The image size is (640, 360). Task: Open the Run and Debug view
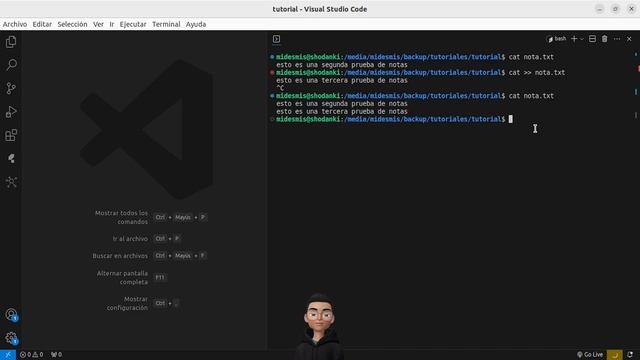coord(11,111)
